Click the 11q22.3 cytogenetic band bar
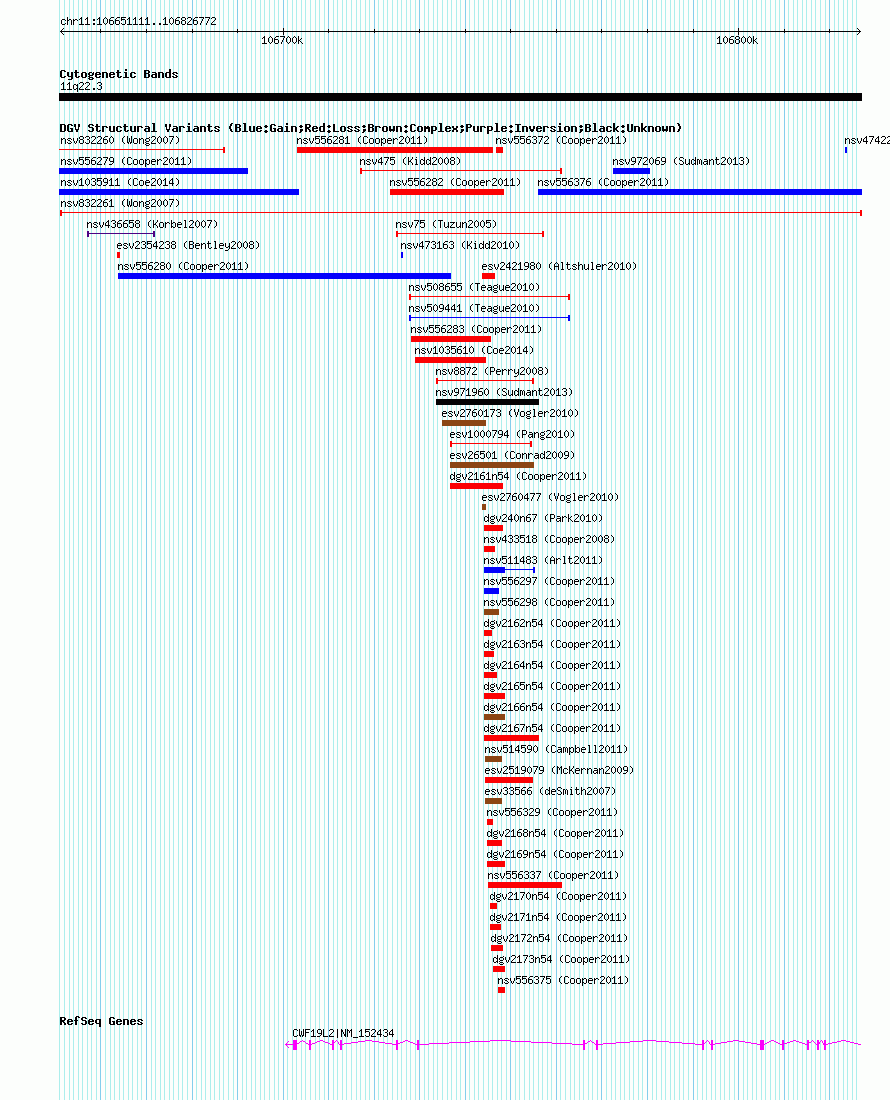This screenshot has width=890, height=1100. [460, 98]
